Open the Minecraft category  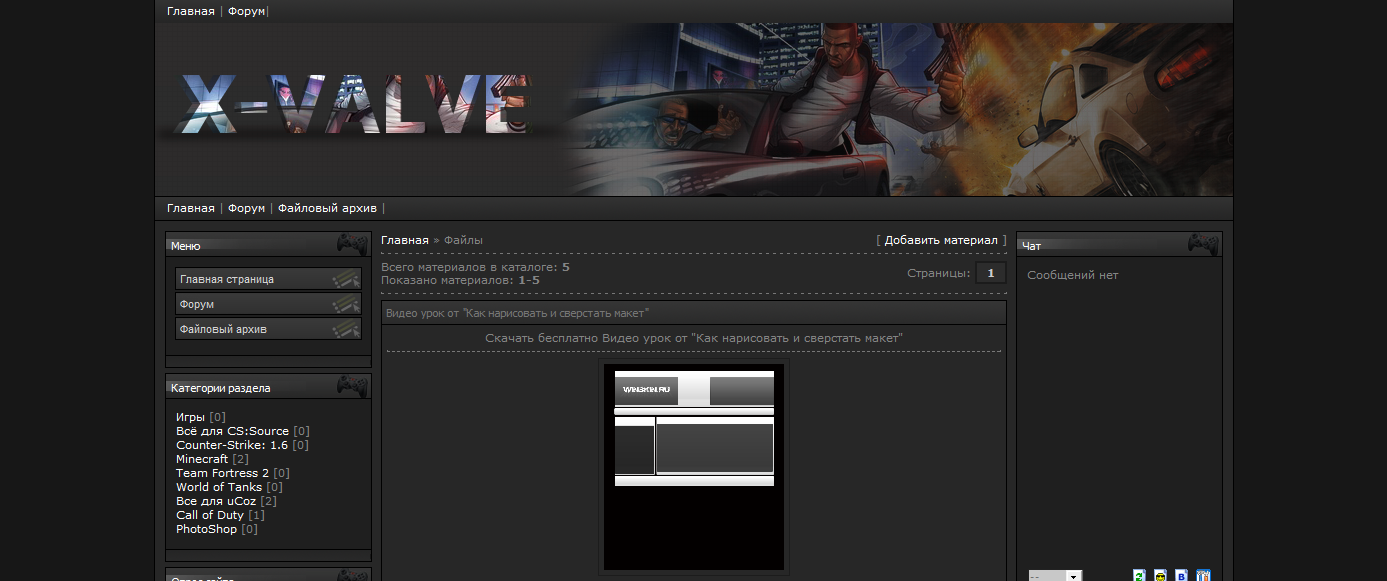[x=202, y=459]
